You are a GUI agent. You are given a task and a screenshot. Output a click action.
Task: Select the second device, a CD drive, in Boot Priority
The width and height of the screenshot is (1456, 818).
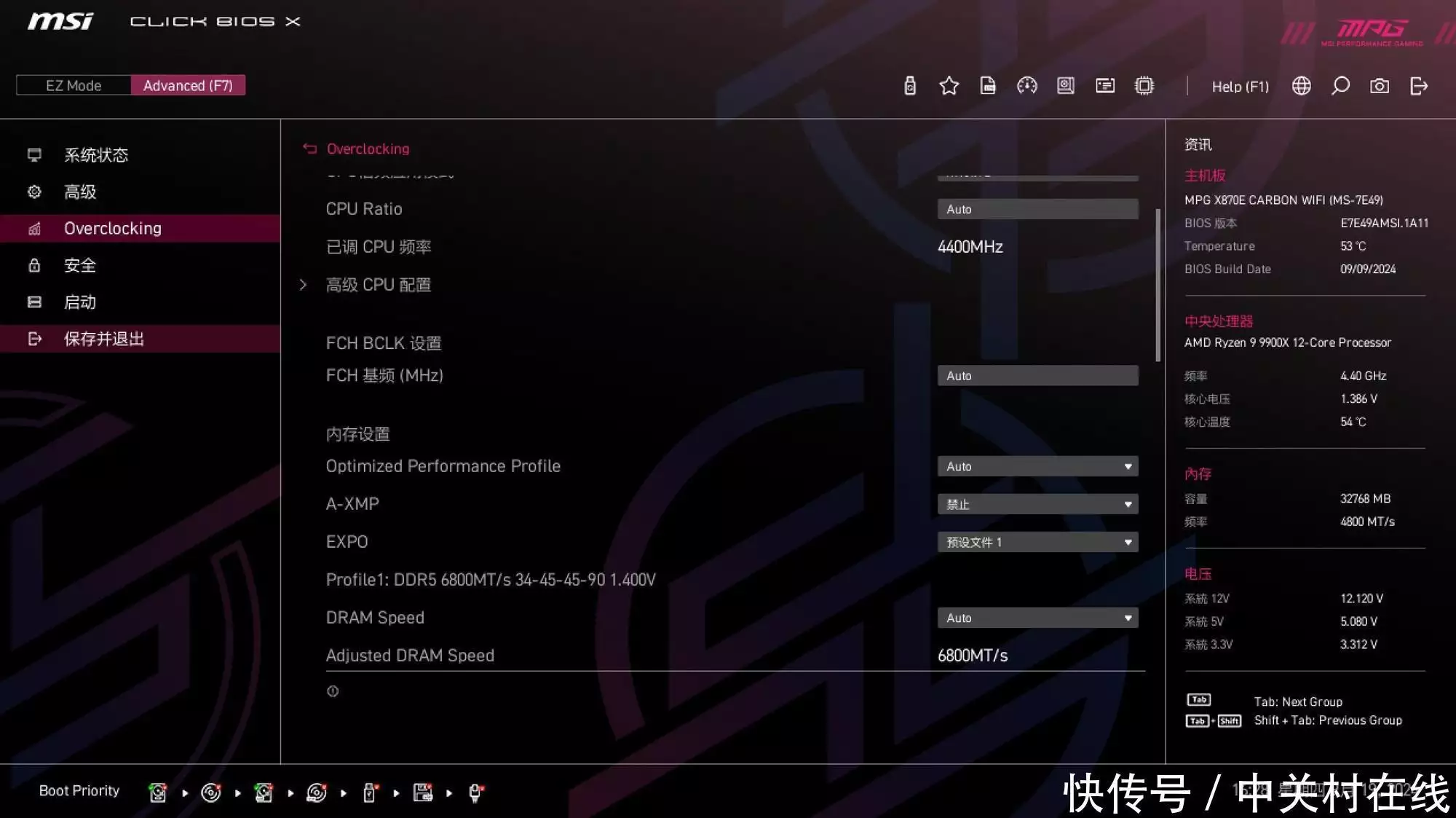(x=210, y=792)
